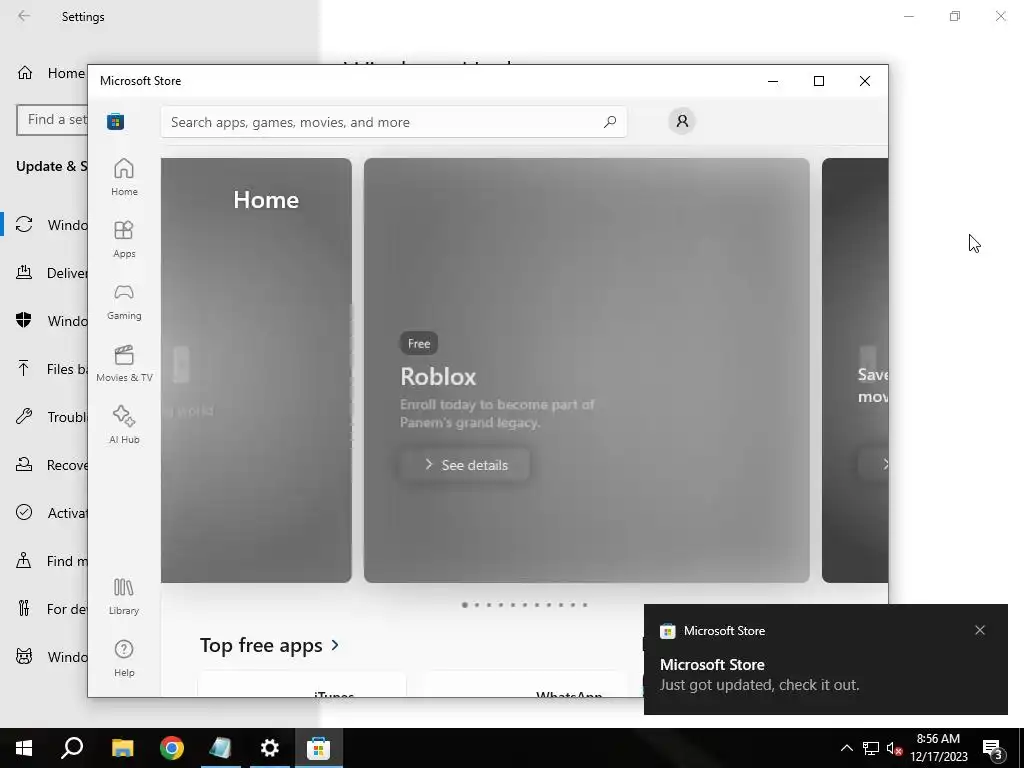Viewport: 1024px width, 768px height.
Task: Select Windows Update in Settings sidebar
Action: click(44, 225)
